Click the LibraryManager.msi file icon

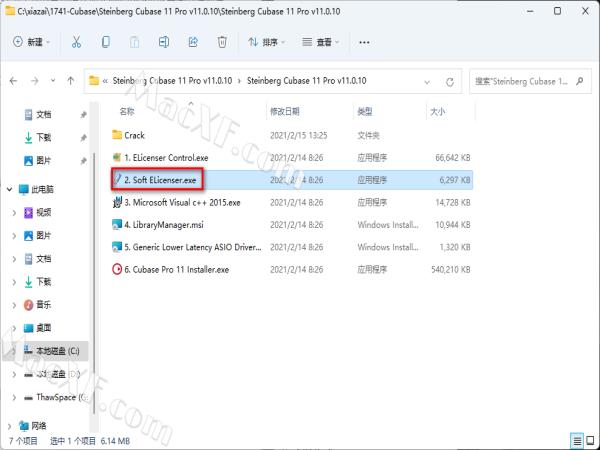click(x=117, y=225)
